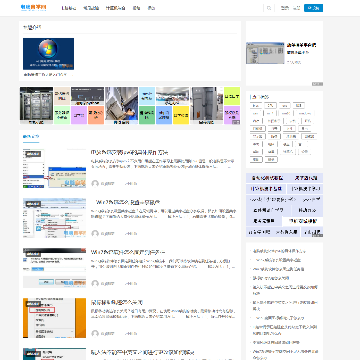Image resolution: width=360 pixels, height=360 pixels.
Task: Click the banner's orange tile
Action: [x=96, y=115]
